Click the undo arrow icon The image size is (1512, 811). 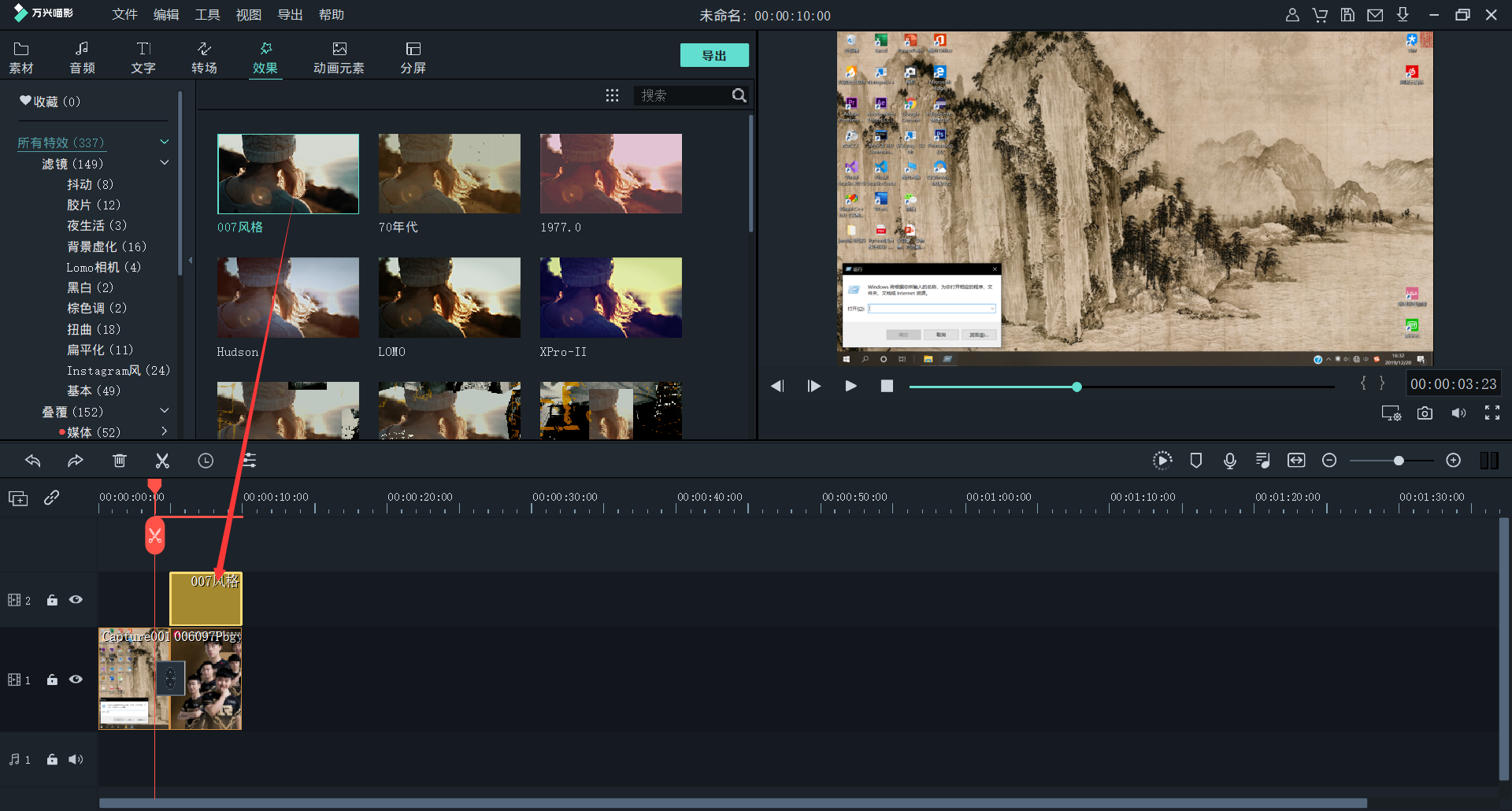[32, 461]
